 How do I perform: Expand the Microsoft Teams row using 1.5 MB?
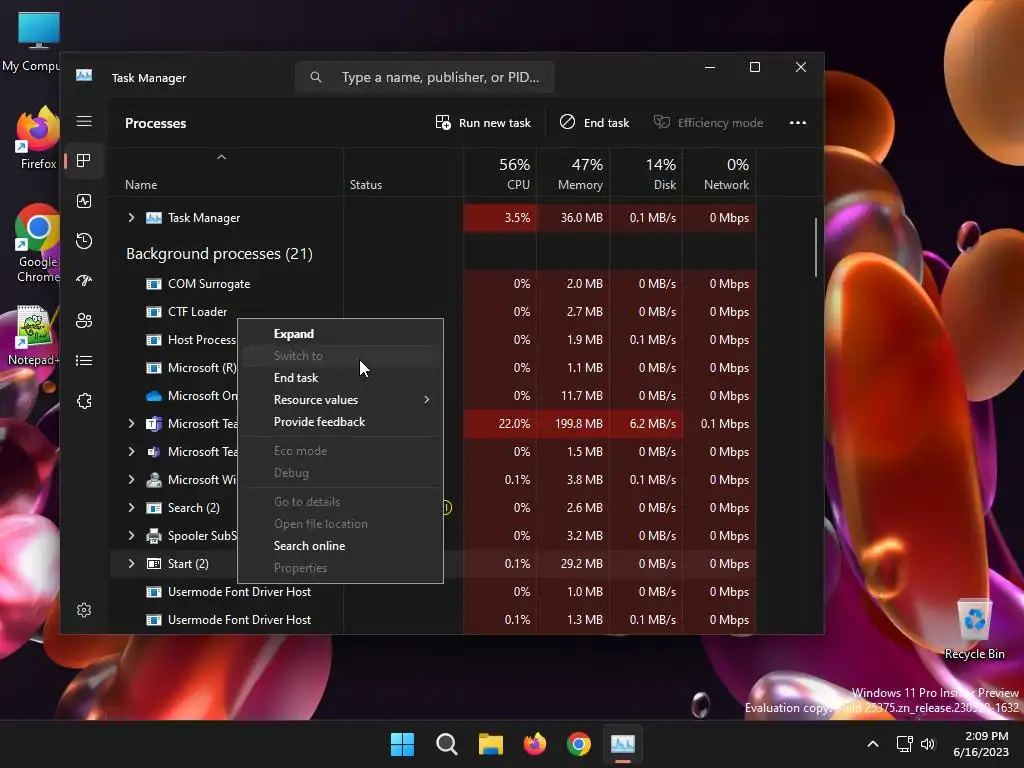pyautogui.click(x=131, y=452)
